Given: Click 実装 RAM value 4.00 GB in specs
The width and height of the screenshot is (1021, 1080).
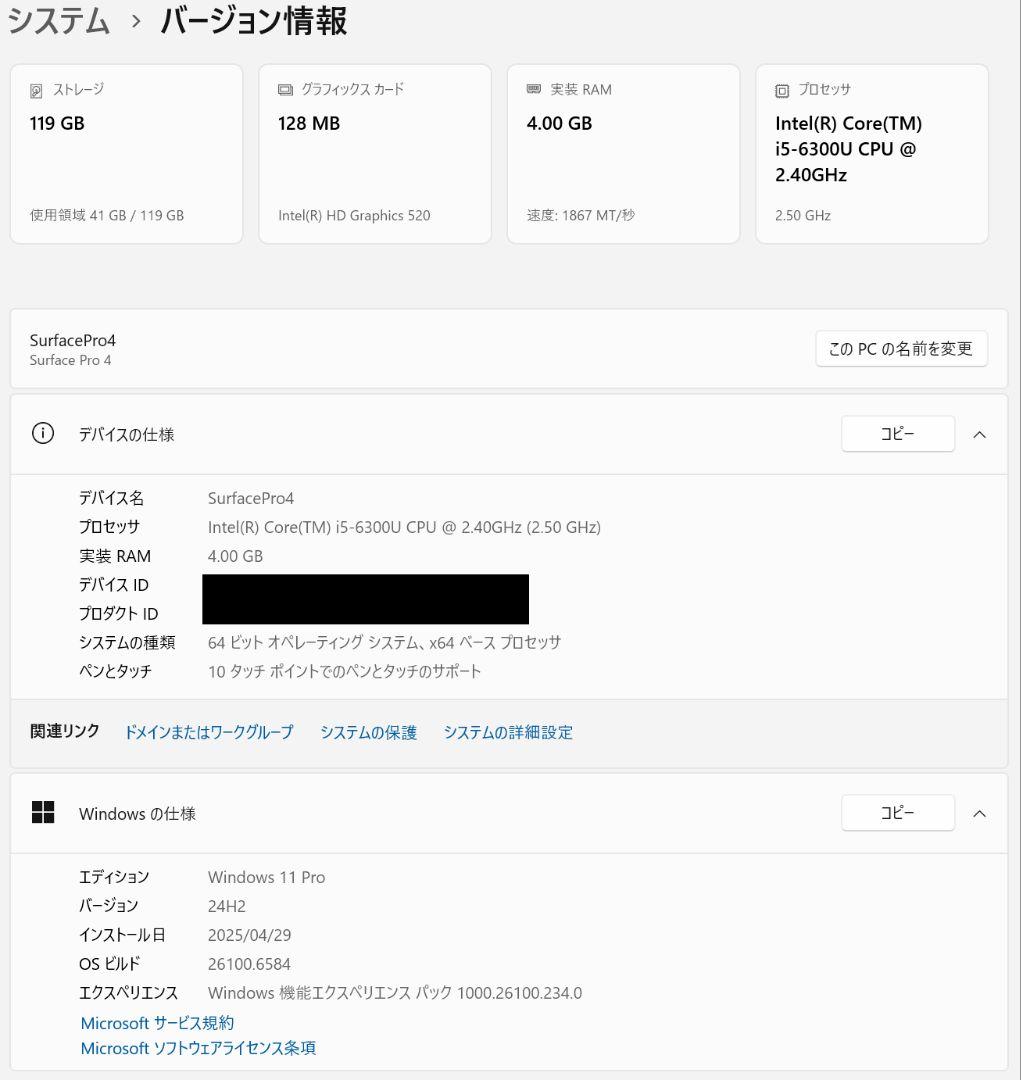Looking at the screenshot, I should 236,556.
